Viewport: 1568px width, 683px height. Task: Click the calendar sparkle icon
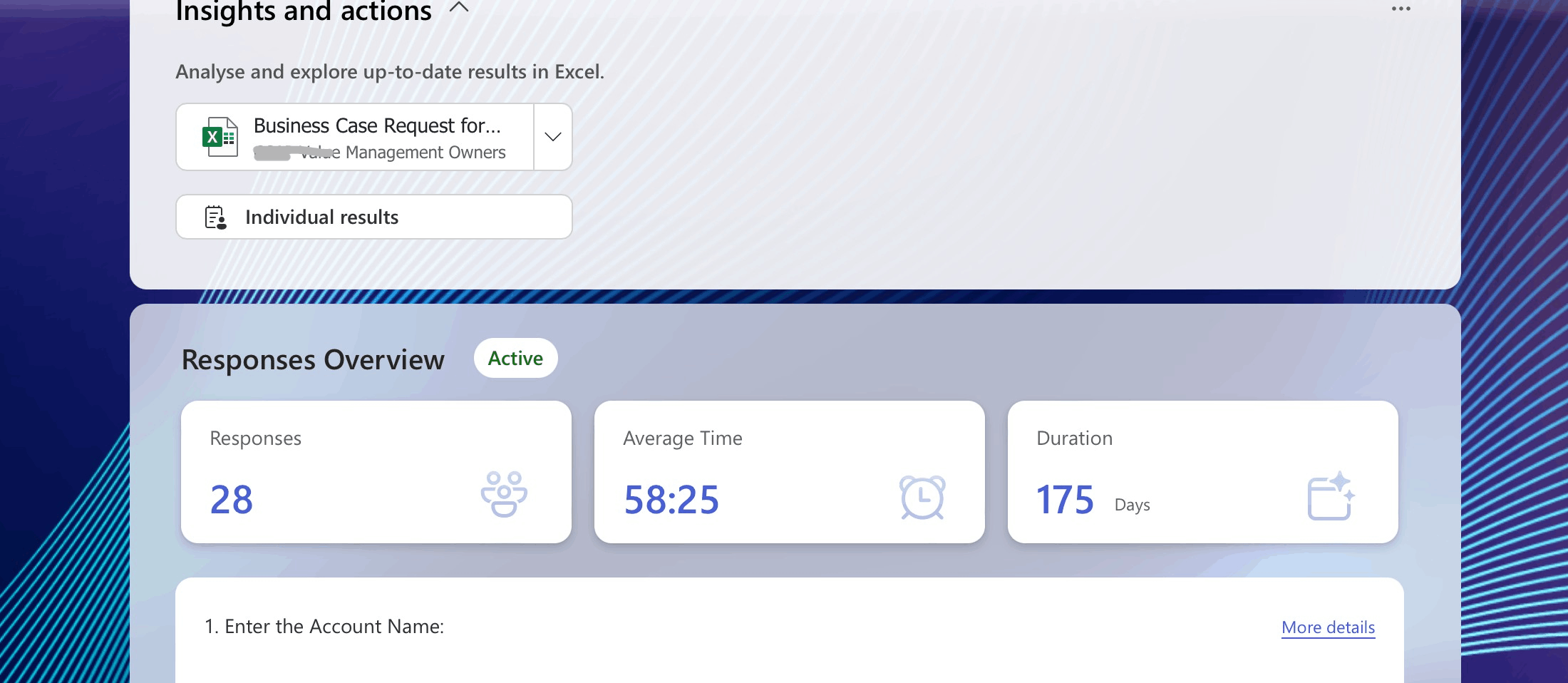tap(1331, 495)
